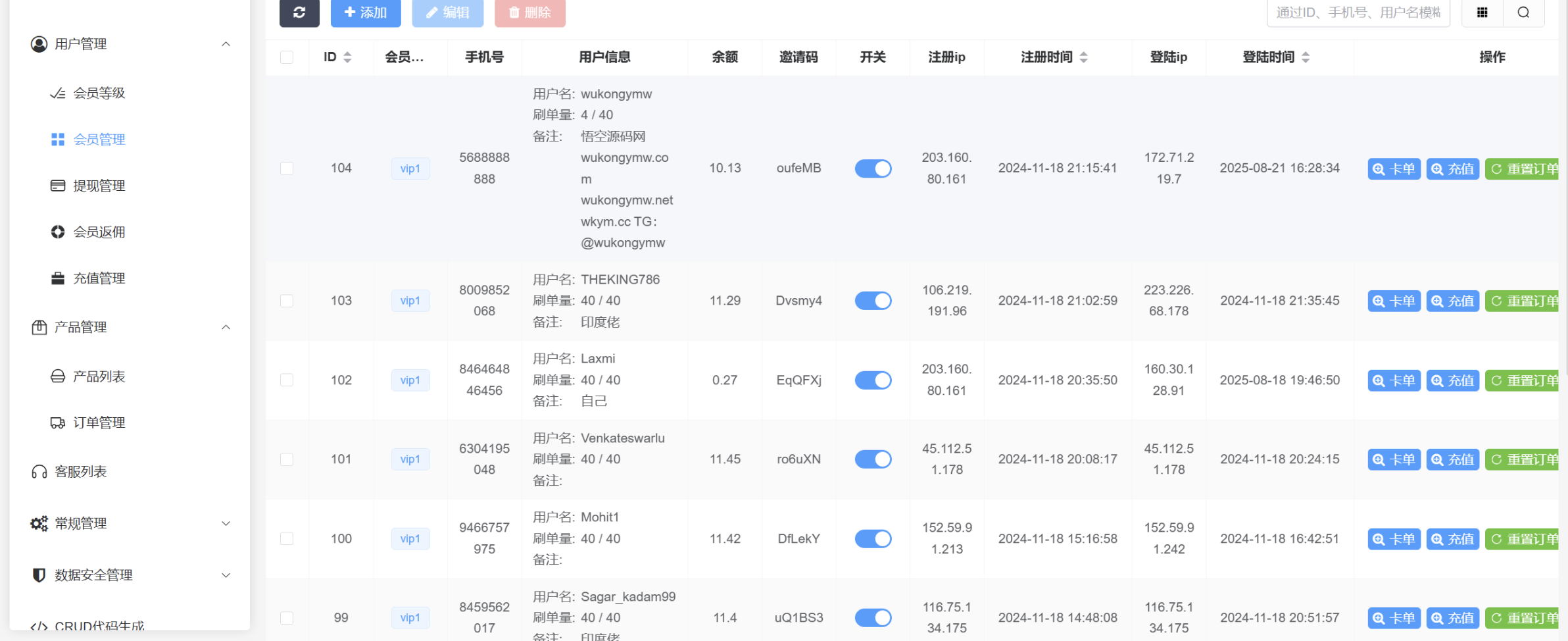The width and height of the screenshot is (1568, 641).
Task: Expand the 数据安全管理 section
Action: 226,575
